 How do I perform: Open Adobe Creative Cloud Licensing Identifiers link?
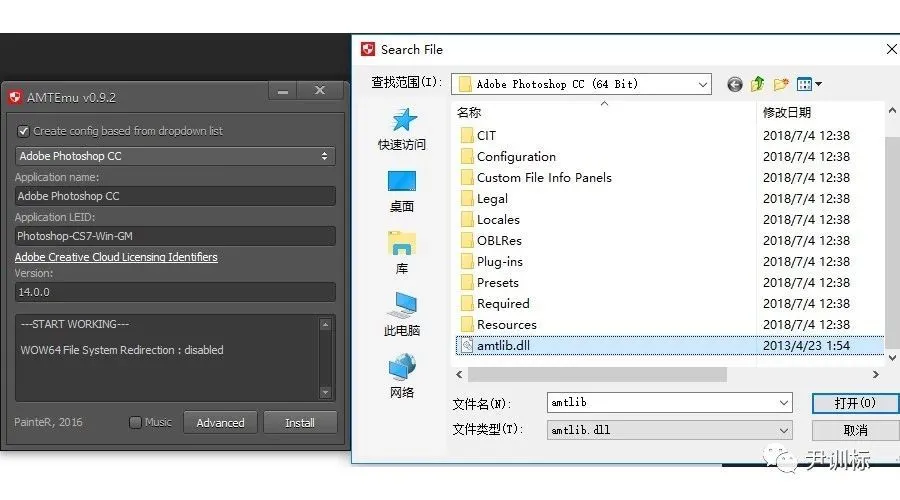(x=116, y=257)
